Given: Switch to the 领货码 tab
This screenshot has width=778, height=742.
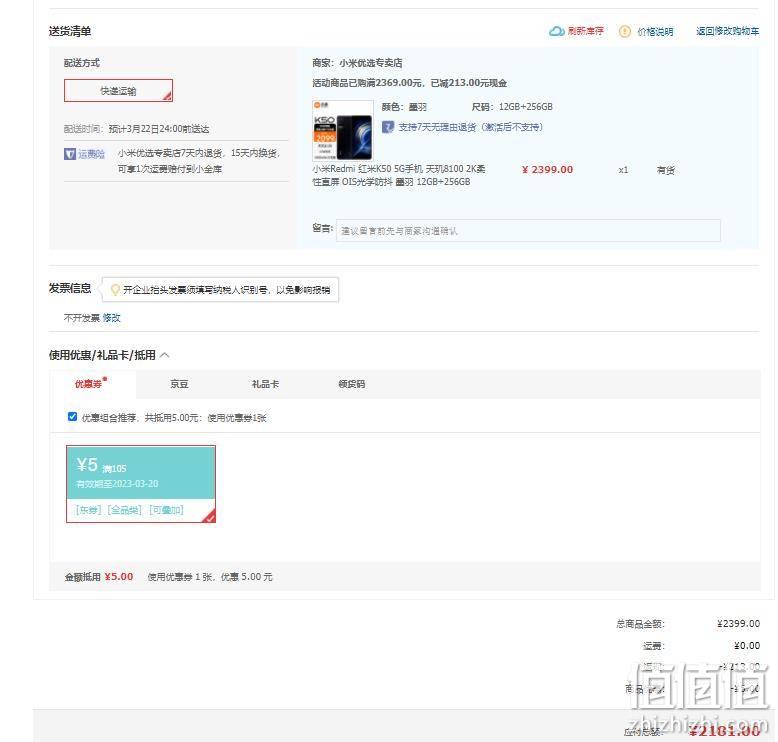Looking at the screenshot, I should 351,384.
